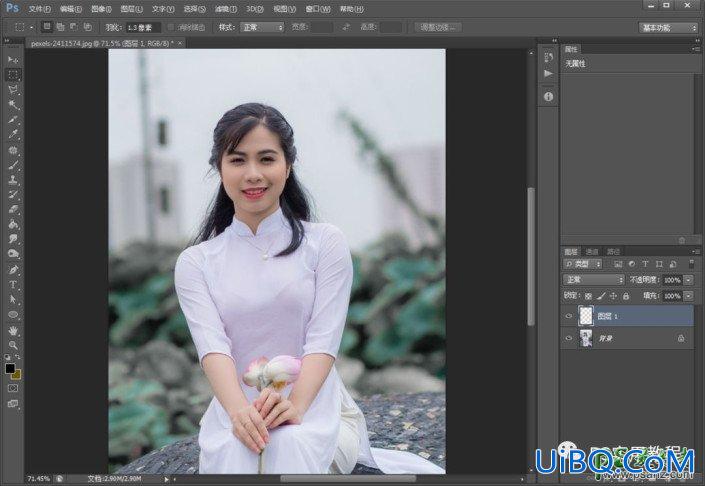Open status bar document info arrow
Screen dimensions: 705x486
click(166, 479)
